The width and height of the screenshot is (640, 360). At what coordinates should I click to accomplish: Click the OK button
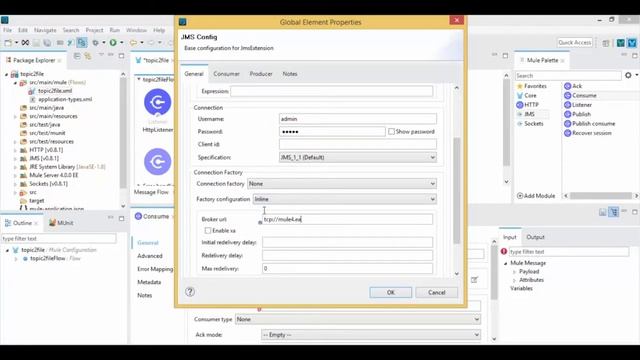tap(391, 292)
